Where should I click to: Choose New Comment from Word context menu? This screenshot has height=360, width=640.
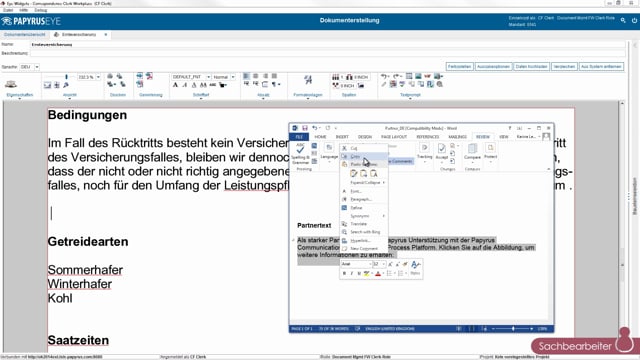363,248
